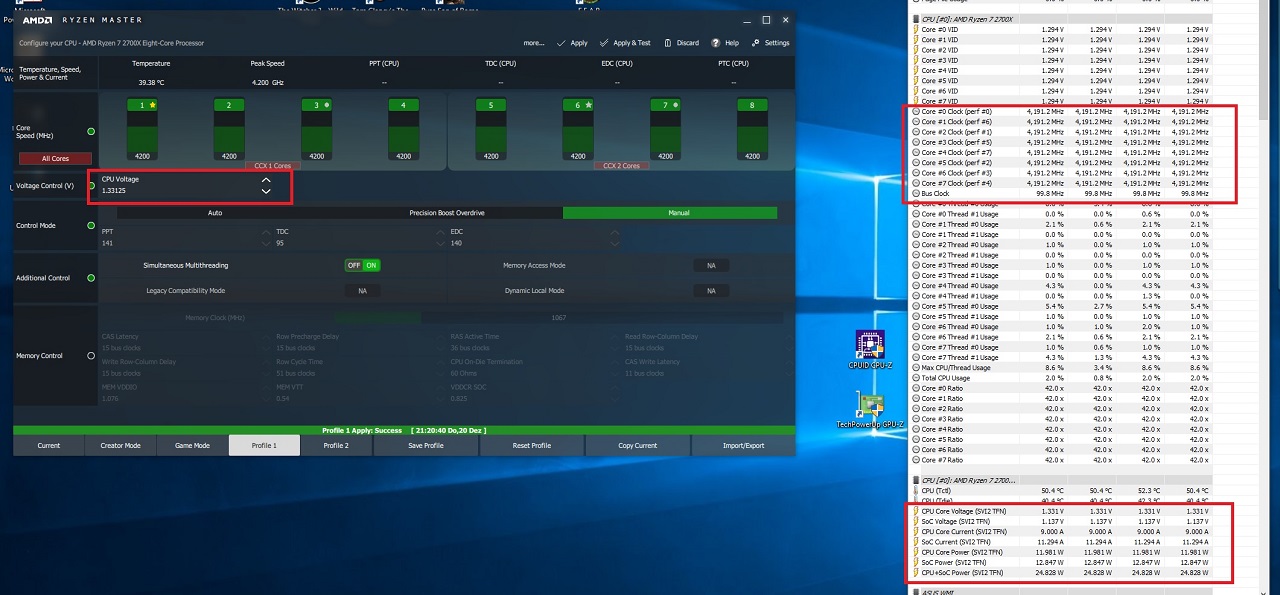
Task: Open the Current profile tab
Action: point(49,446)
